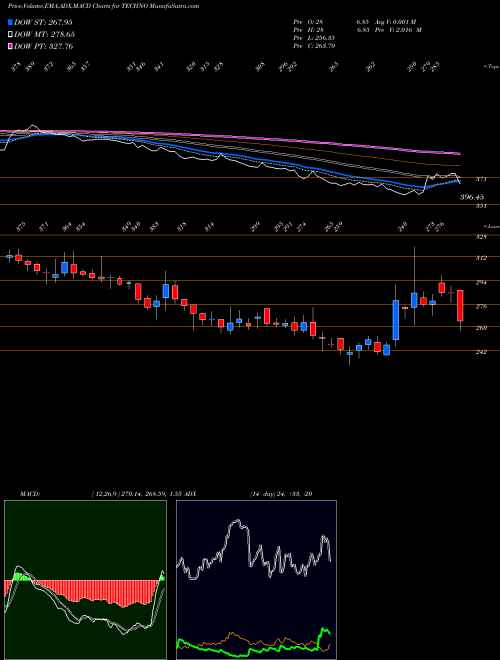The height and width of the screenshot is (660, 500).
Task: Click the 371 axis level label
Action: coord(481,179)
